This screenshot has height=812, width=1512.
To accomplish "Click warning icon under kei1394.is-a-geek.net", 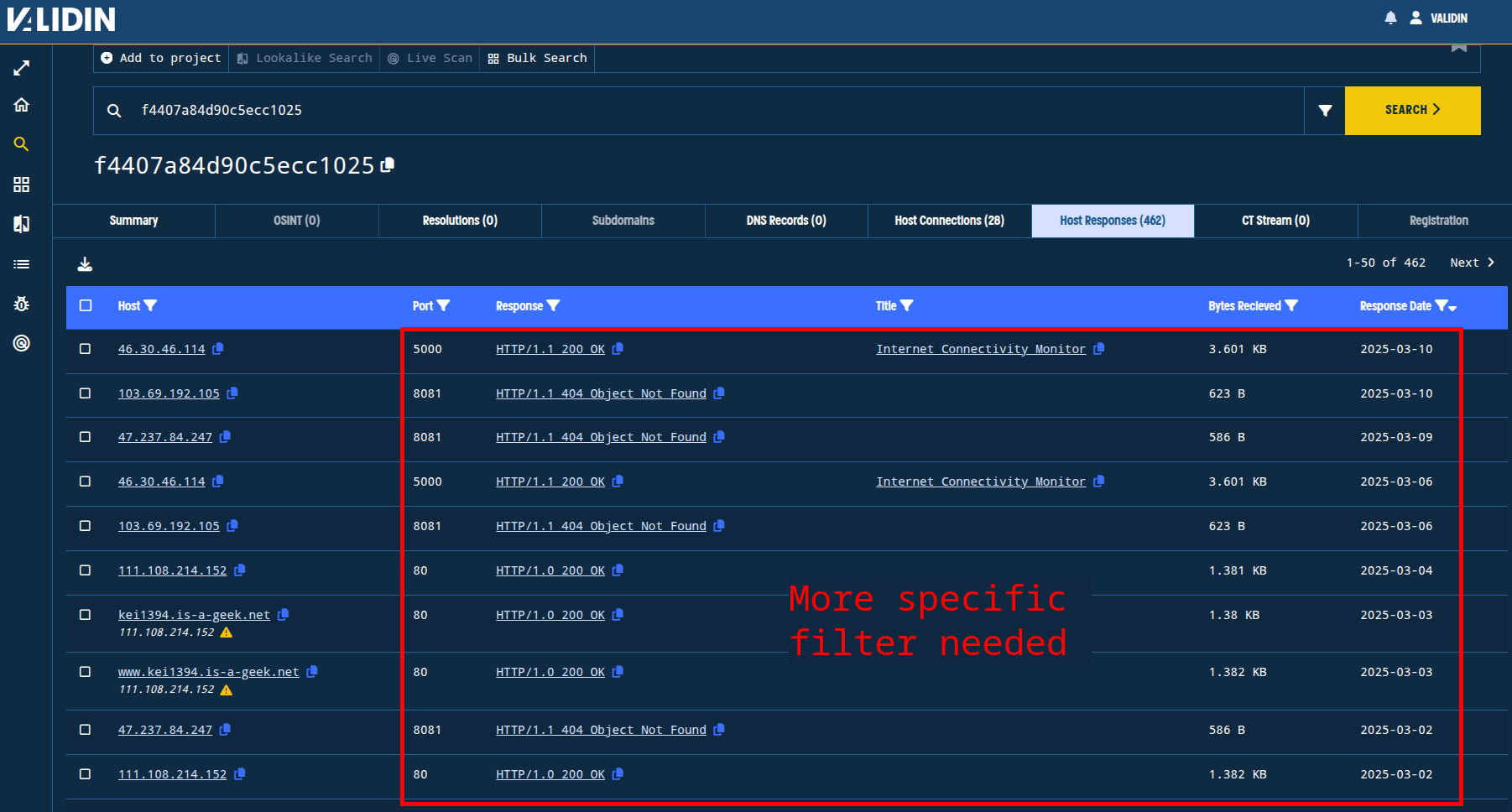I will pyautogui.click(x=227, y=632).
